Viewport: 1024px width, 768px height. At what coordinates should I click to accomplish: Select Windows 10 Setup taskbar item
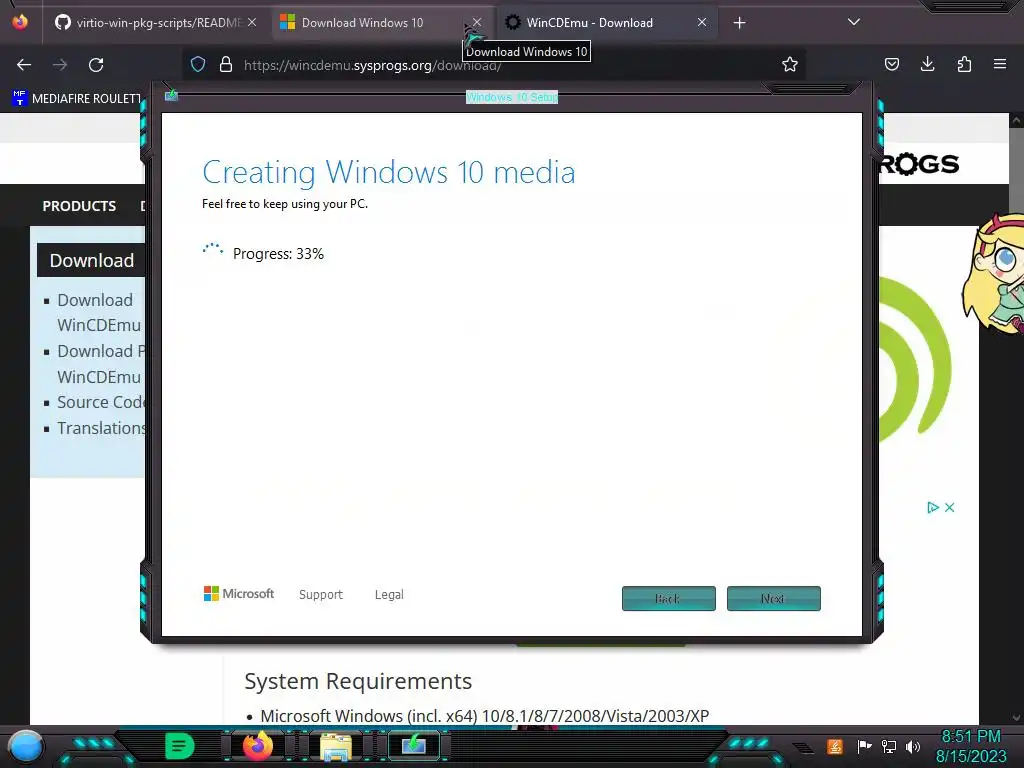414,746
